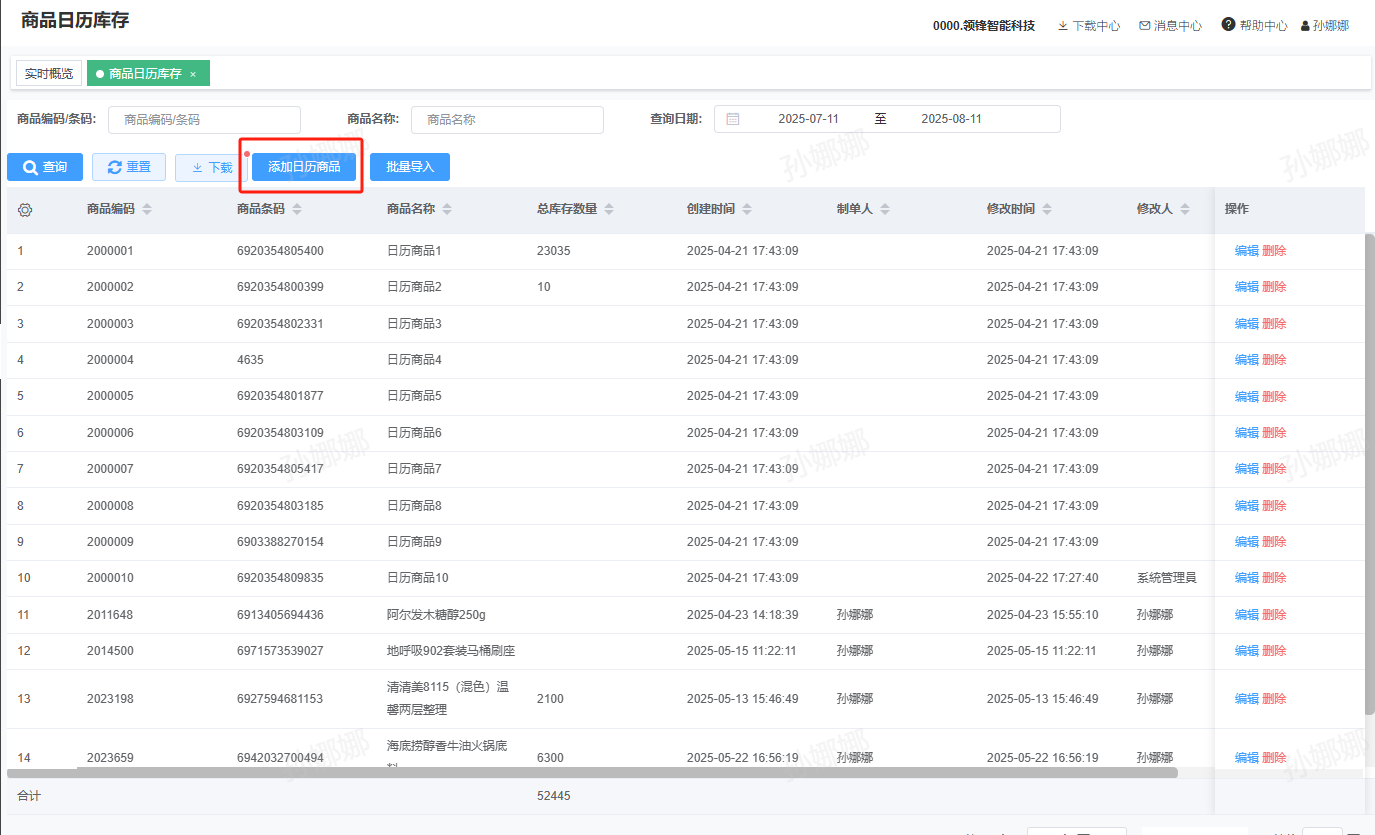
Task: Close the 商品日历库存 tab
Action: pyautogui.click(x=193, y=74)
